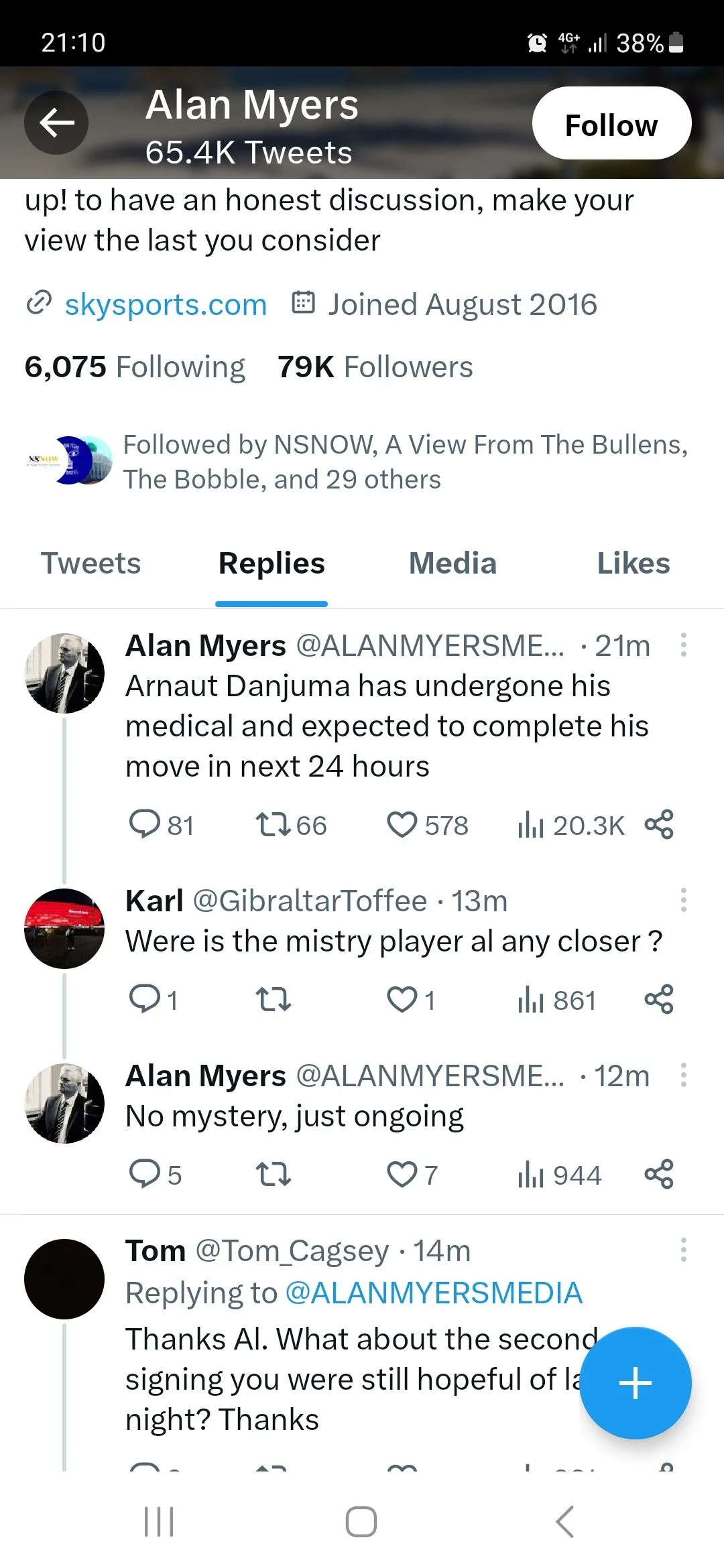The image size is (724, 1568).
Task: Open Karl's profile picture
Action: (64, 929)
